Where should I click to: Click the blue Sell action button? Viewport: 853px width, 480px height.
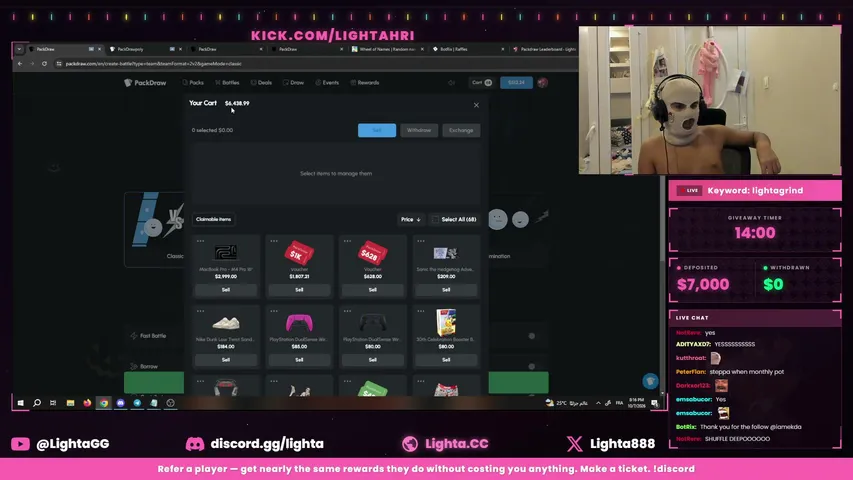(376, 130)
